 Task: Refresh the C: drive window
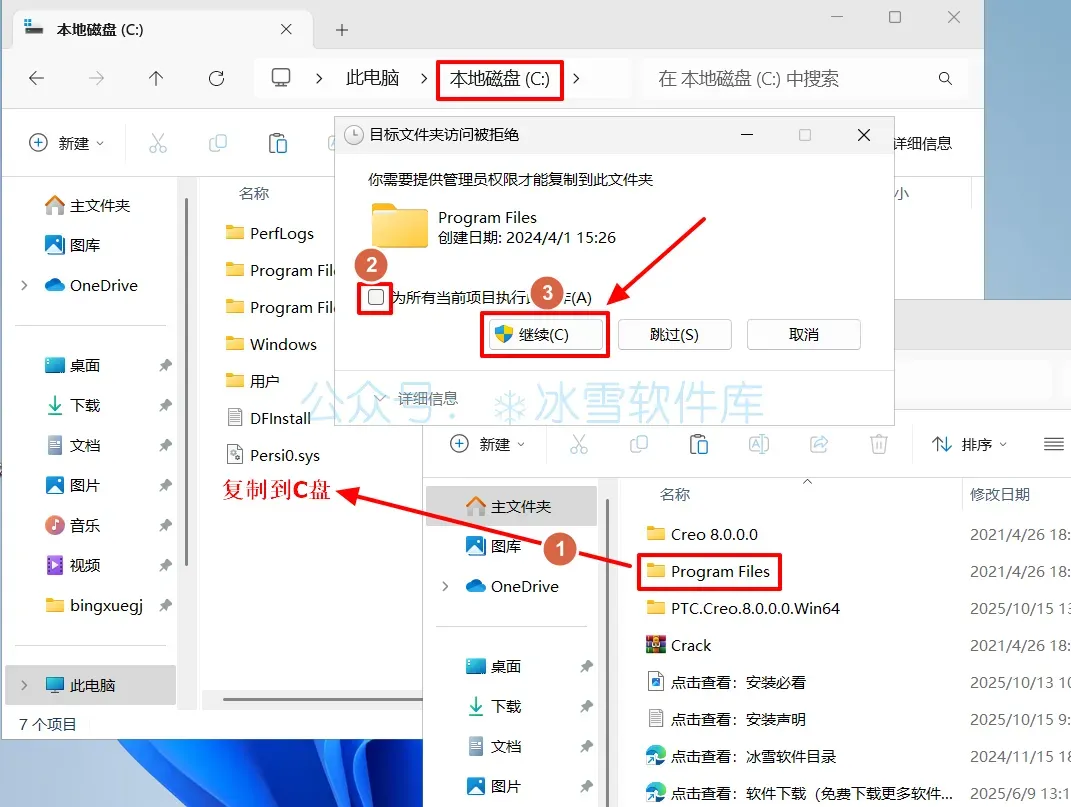coord(217,79)
